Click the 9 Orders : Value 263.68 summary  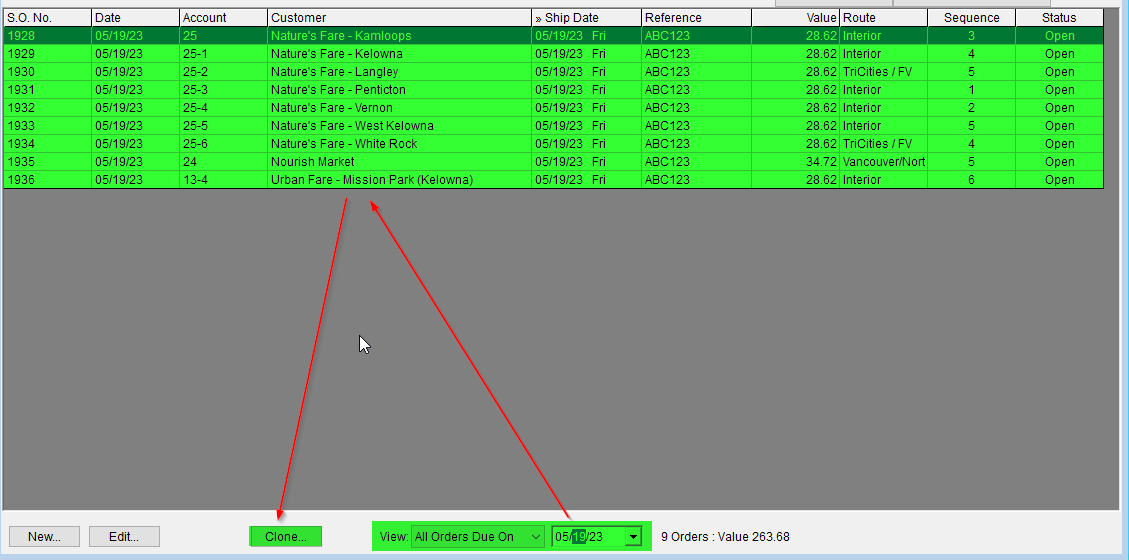point(725,536)
